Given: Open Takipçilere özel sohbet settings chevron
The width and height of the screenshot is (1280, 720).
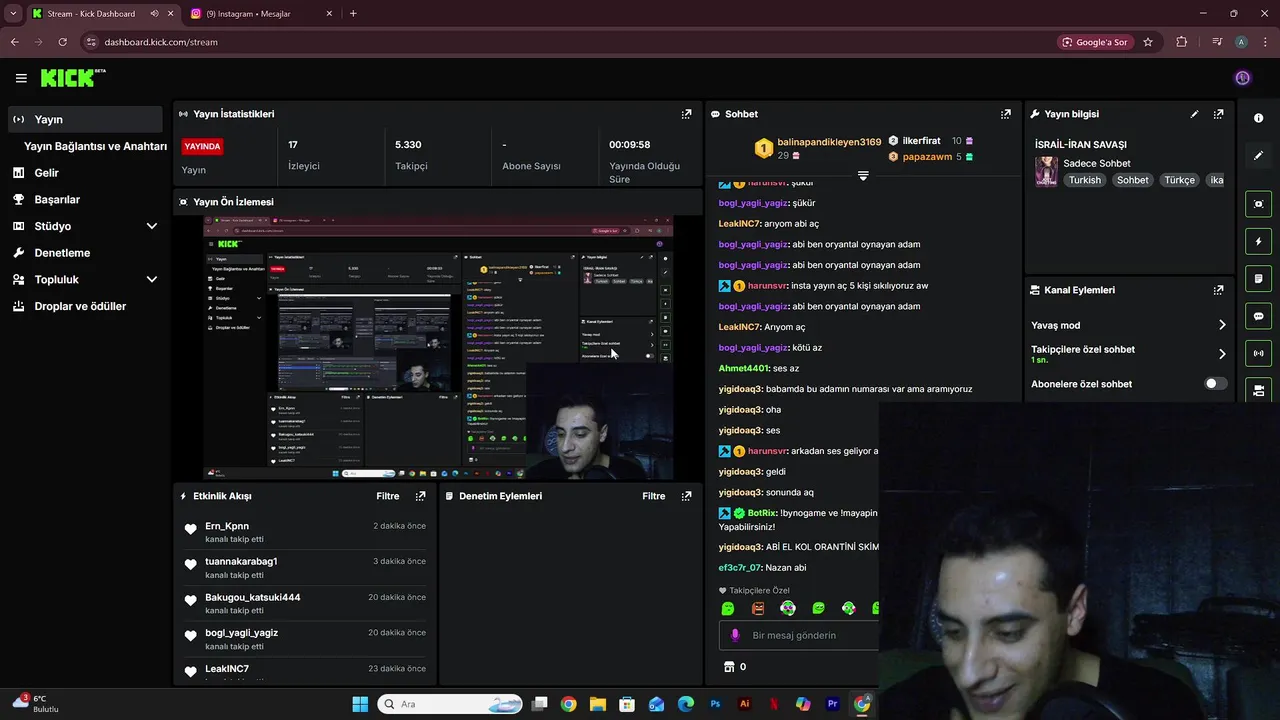Looking at the screenshot, I should pos(1221,354).
